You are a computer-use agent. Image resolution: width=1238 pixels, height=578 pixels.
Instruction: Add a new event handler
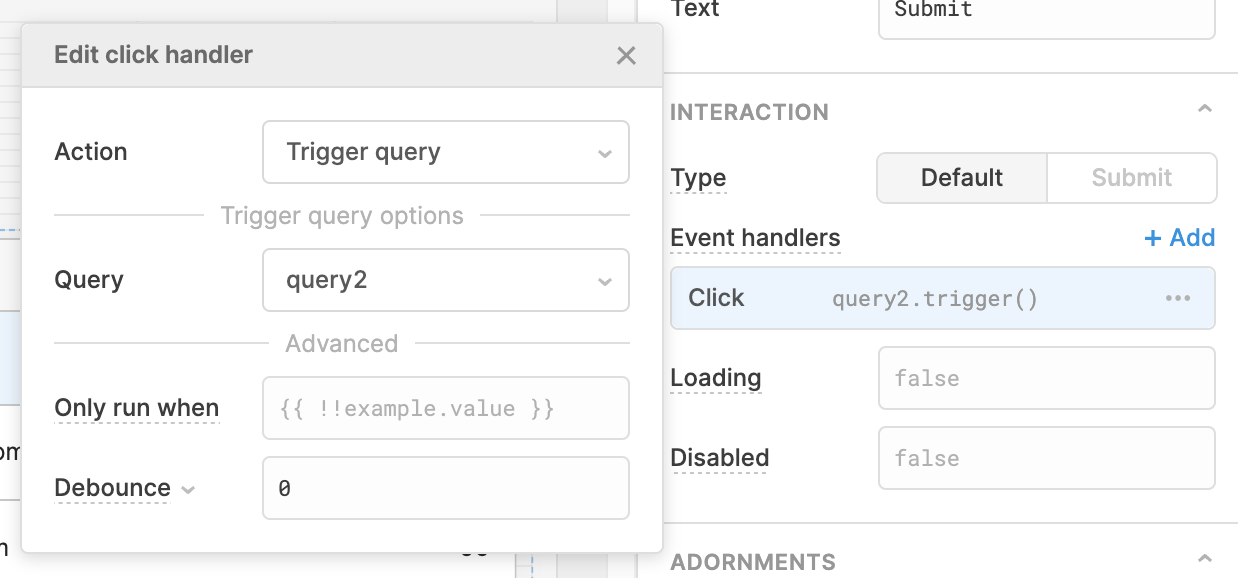1179,238
